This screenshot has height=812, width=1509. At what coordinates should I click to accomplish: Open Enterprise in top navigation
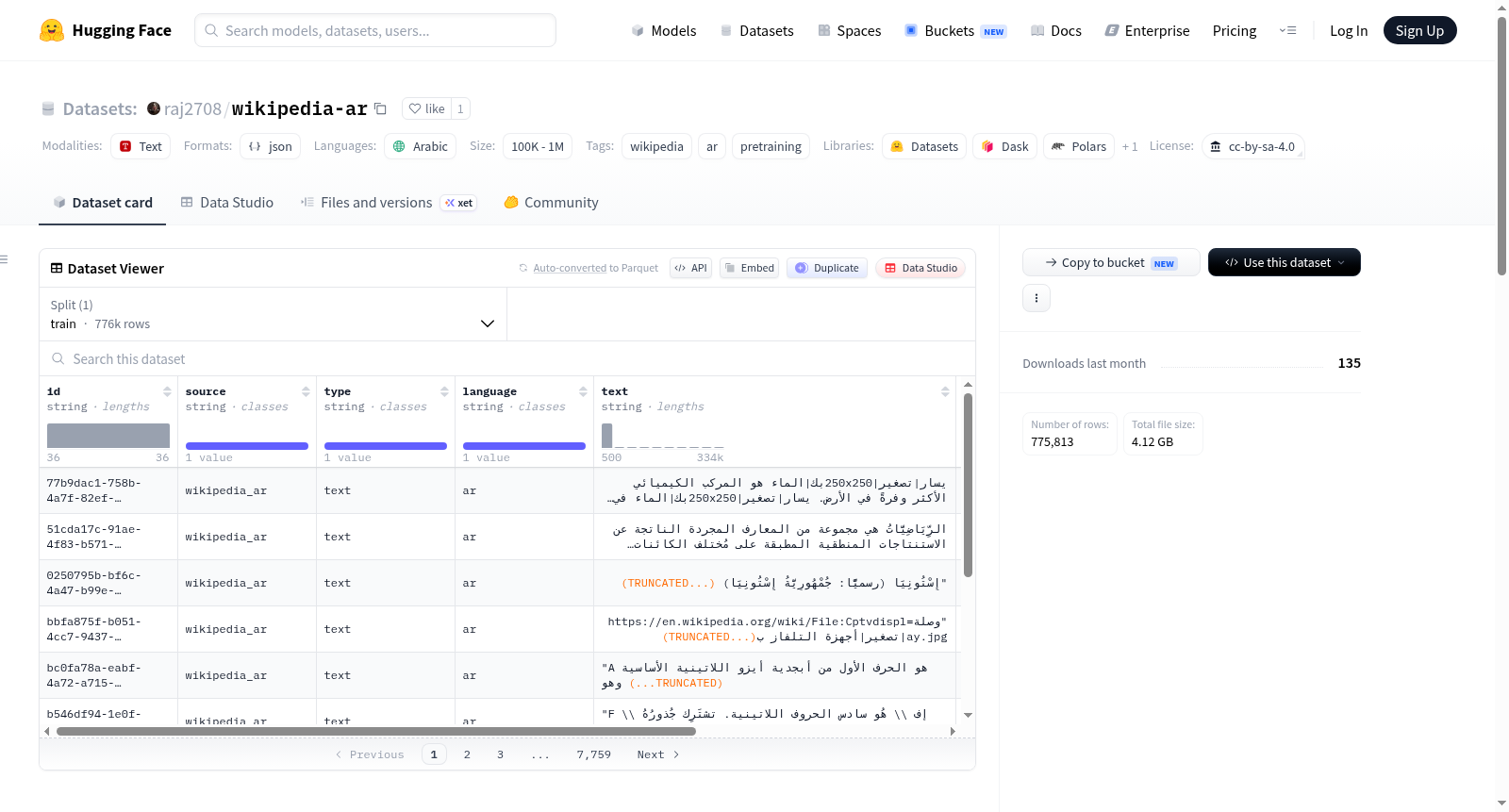(x=1148, y=30)
